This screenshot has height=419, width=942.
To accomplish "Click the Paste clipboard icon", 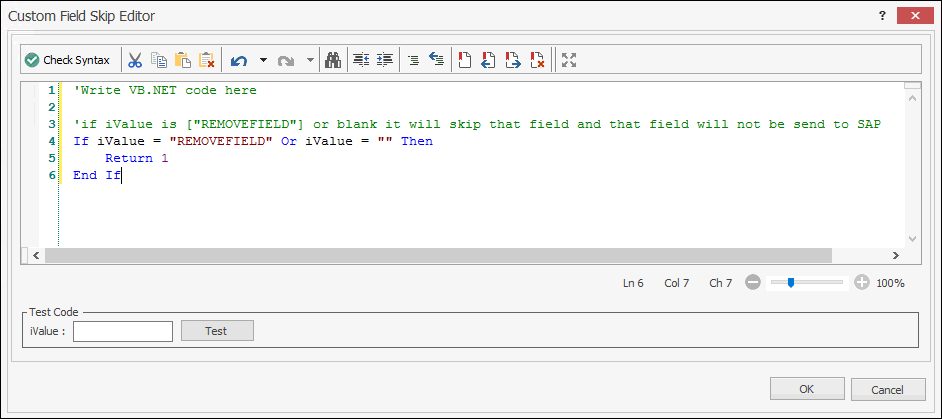I will [x=183, y=60].
